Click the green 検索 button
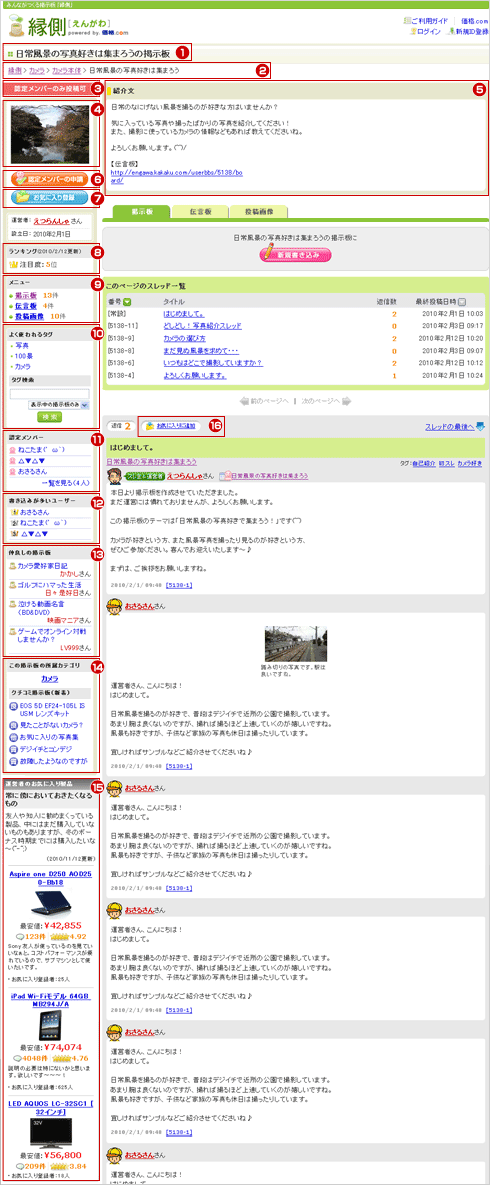490x1185 pixels. pyautogui.click(x=49, y=416)
